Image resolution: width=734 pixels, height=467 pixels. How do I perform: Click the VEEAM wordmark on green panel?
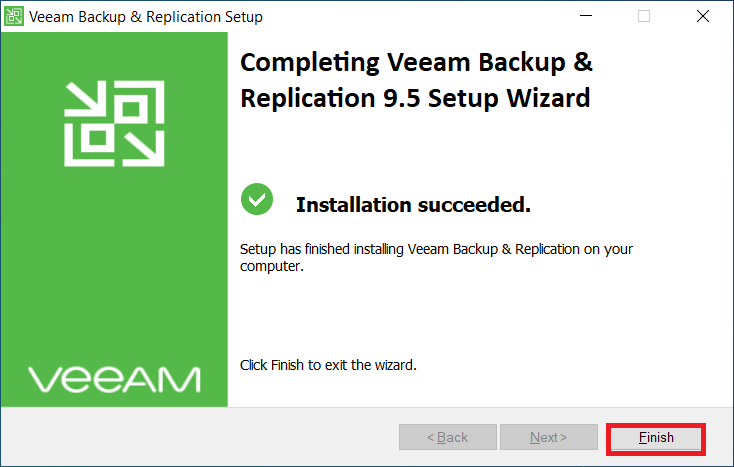pos(114,379)
